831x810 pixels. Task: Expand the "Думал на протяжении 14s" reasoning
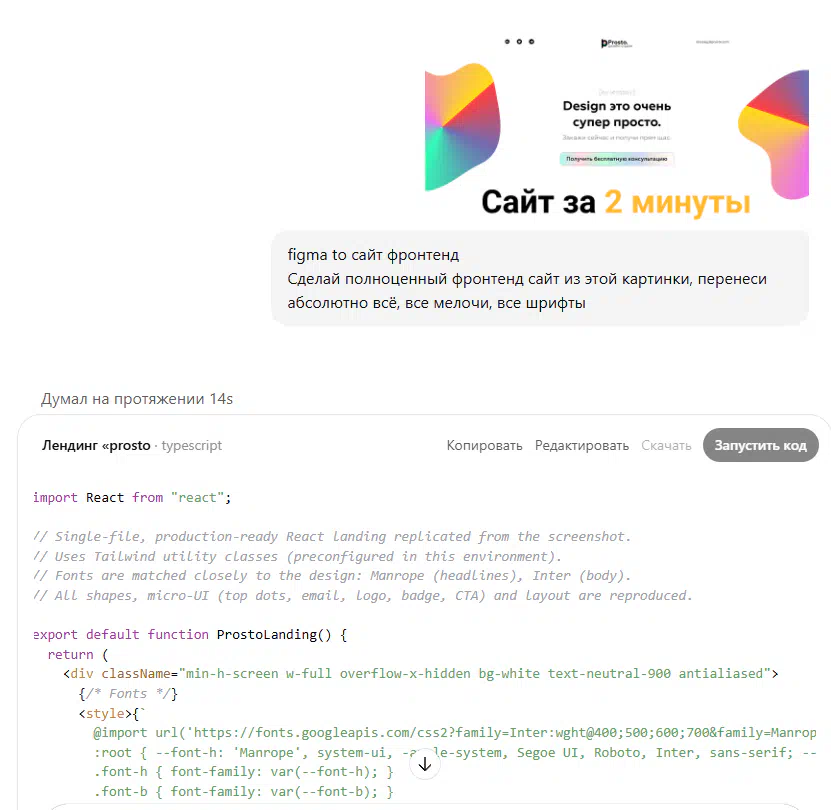click(137, 399)
